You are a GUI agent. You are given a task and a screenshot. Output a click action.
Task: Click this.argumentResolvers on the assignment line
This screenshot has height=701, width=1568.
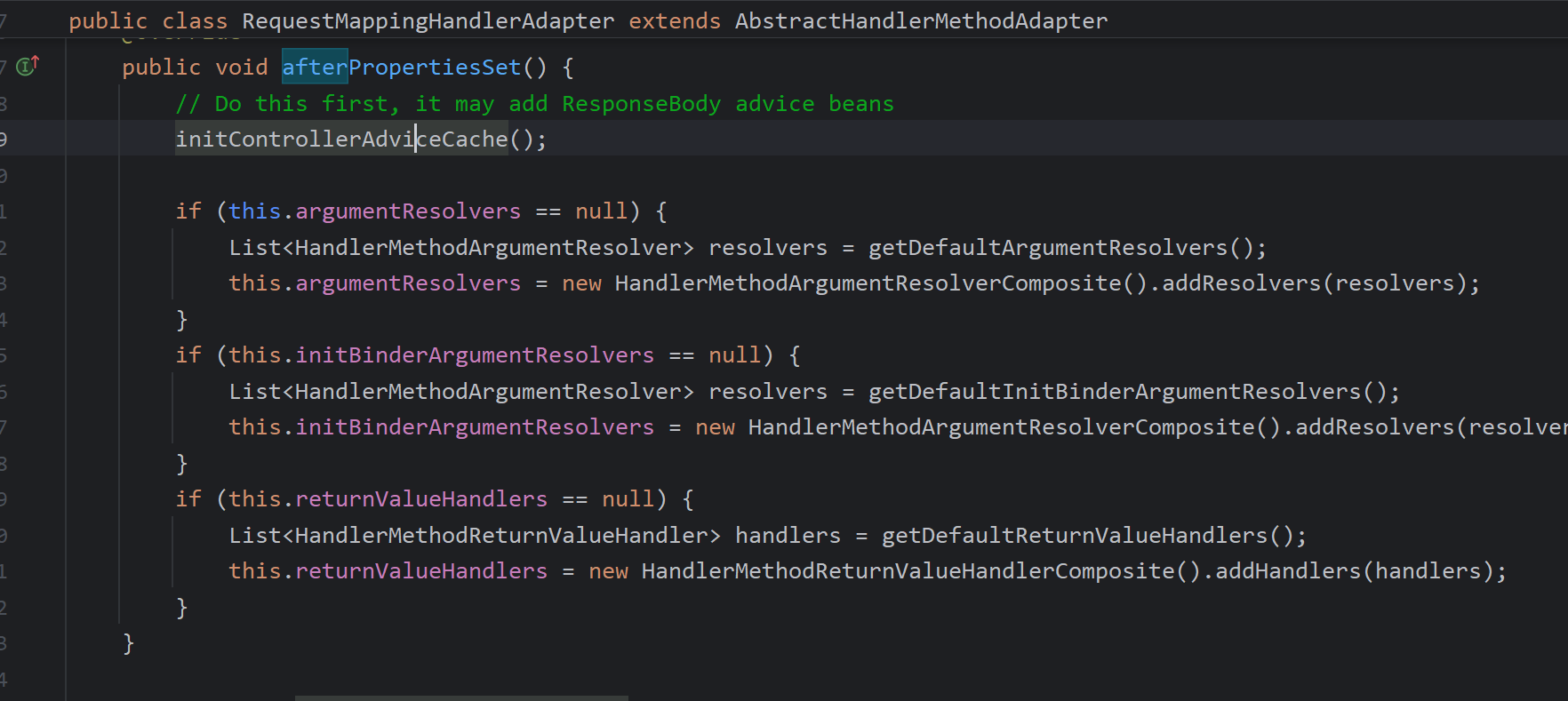(x=374, y=283)
